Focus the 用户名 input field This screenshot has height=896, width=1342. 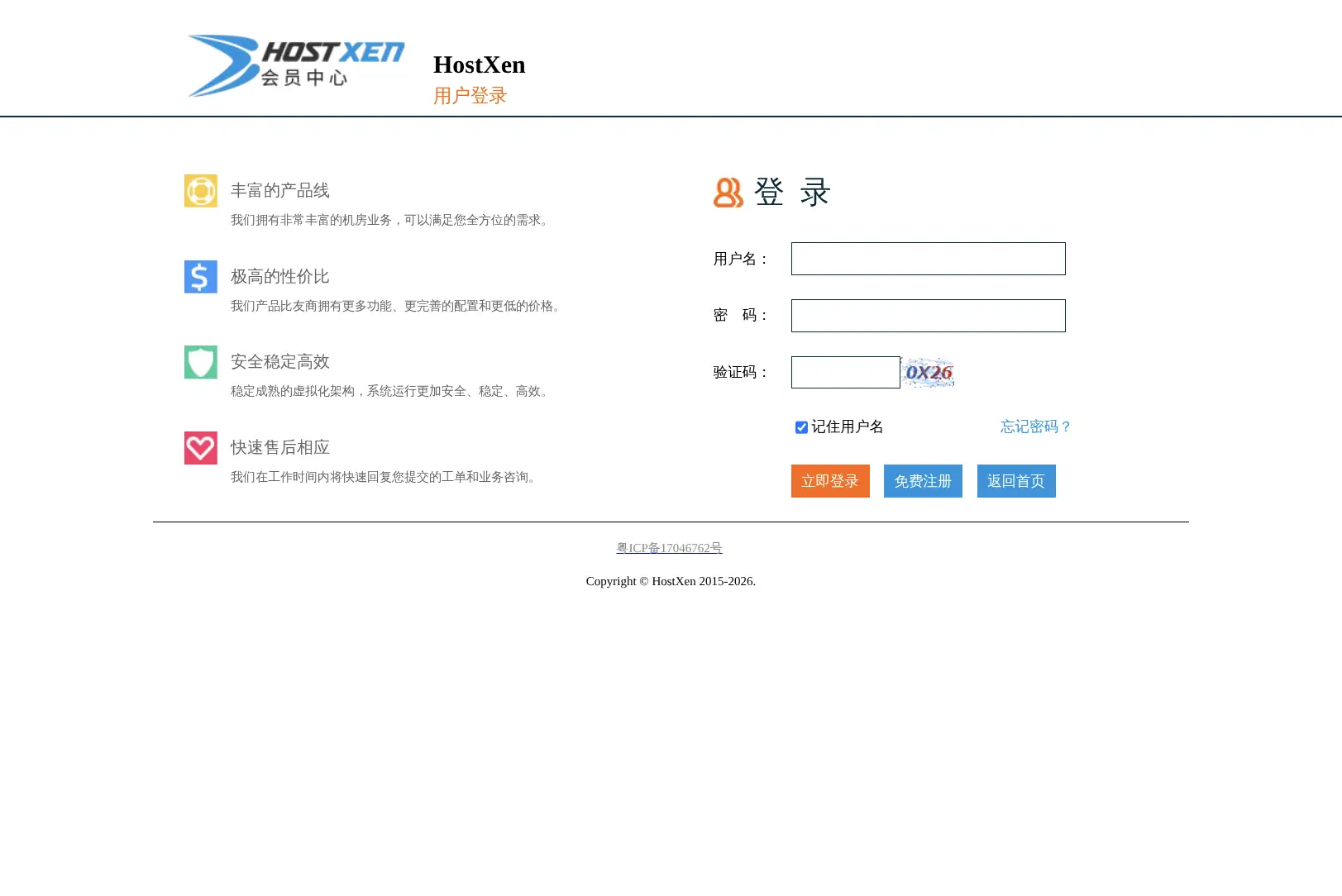coord(929,259)
